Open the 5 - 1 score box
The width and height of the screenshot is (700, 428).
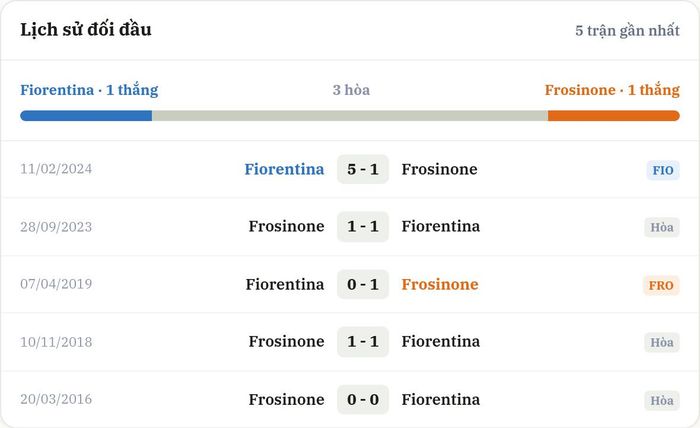363,169
